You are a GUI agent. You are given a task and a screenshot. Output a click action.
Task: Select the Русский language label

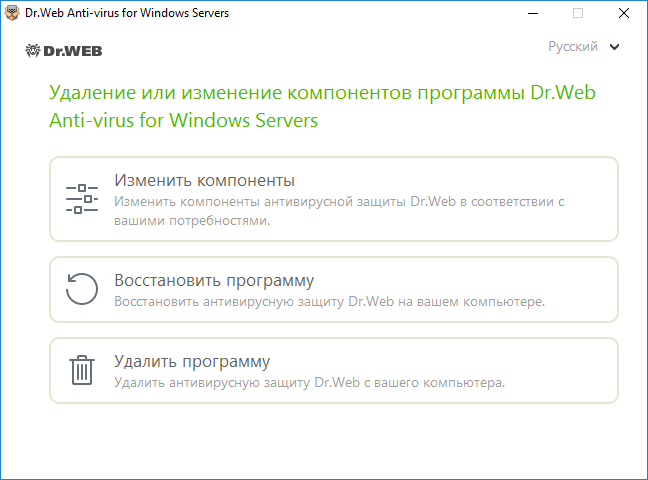[x=573, y=46]
